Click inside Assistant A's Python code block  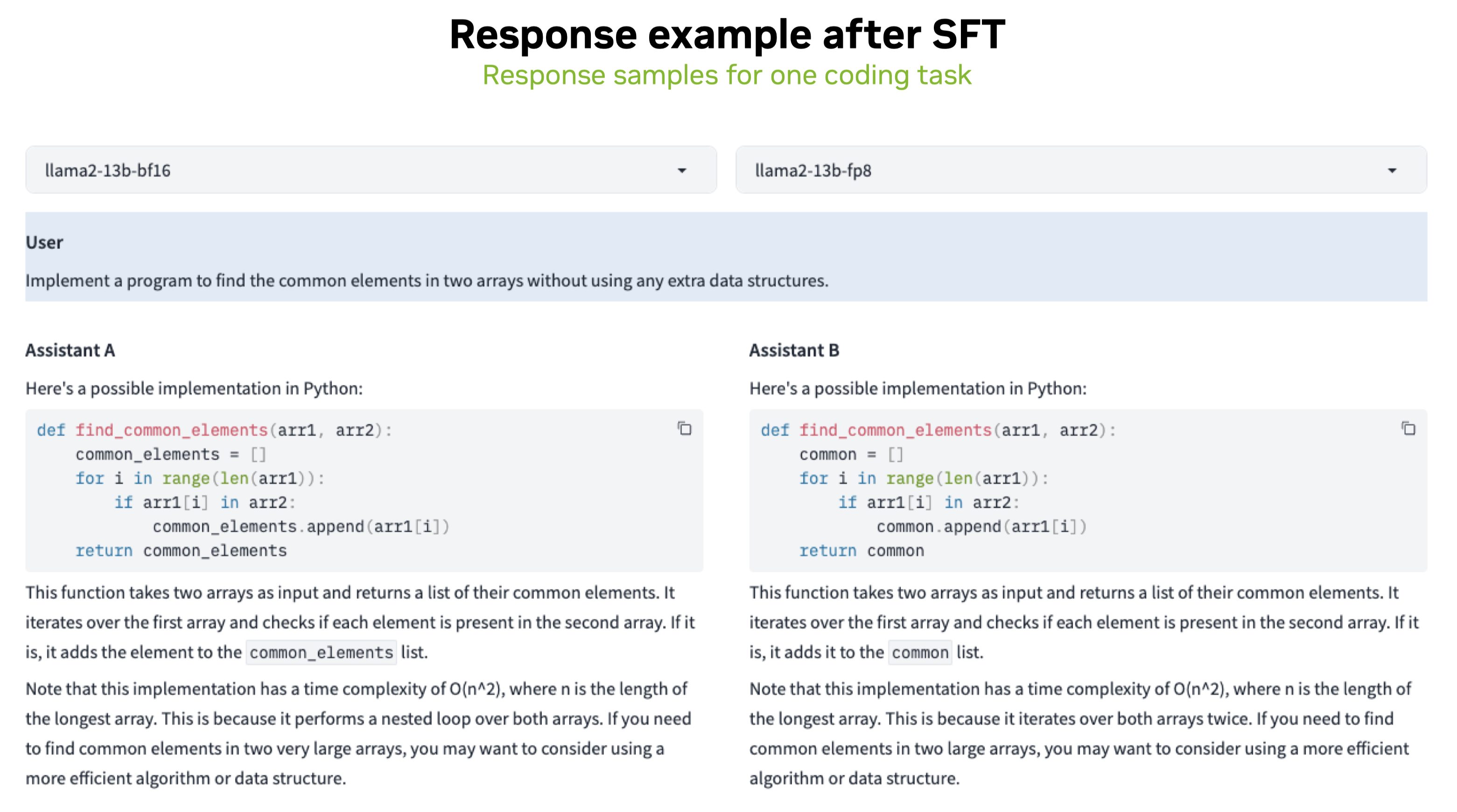coord(364,490)
